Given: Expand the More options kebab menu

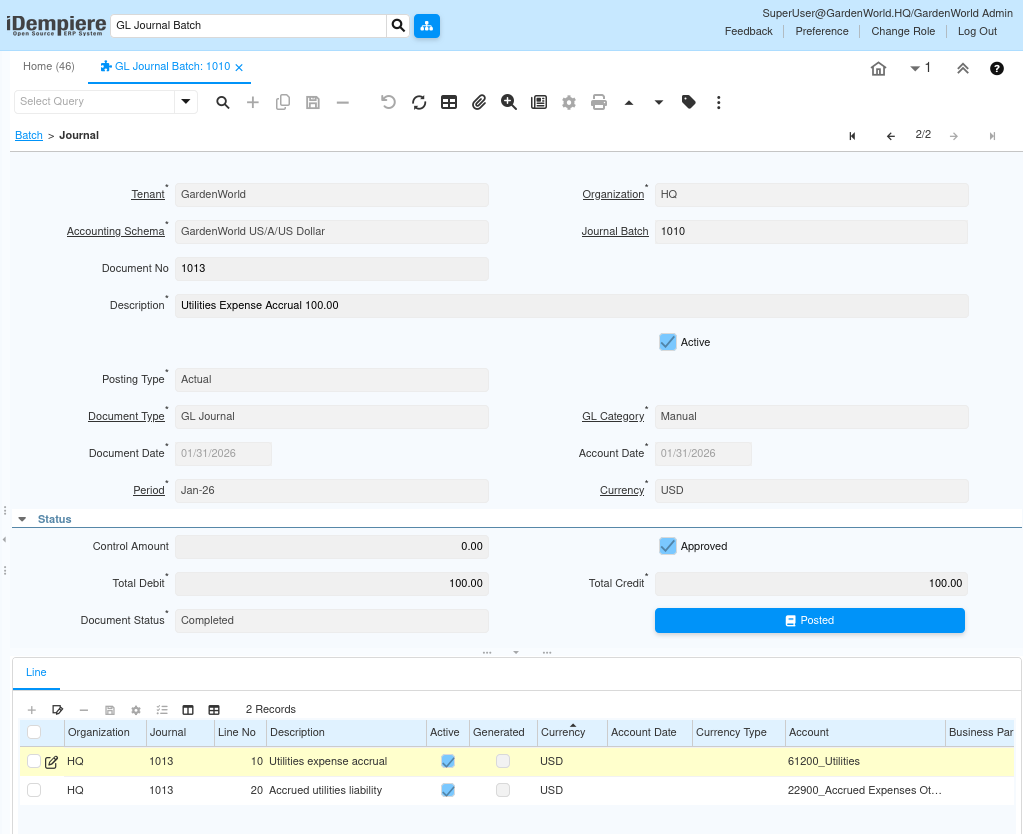Looking at the screenshot, I should [718, 102].
